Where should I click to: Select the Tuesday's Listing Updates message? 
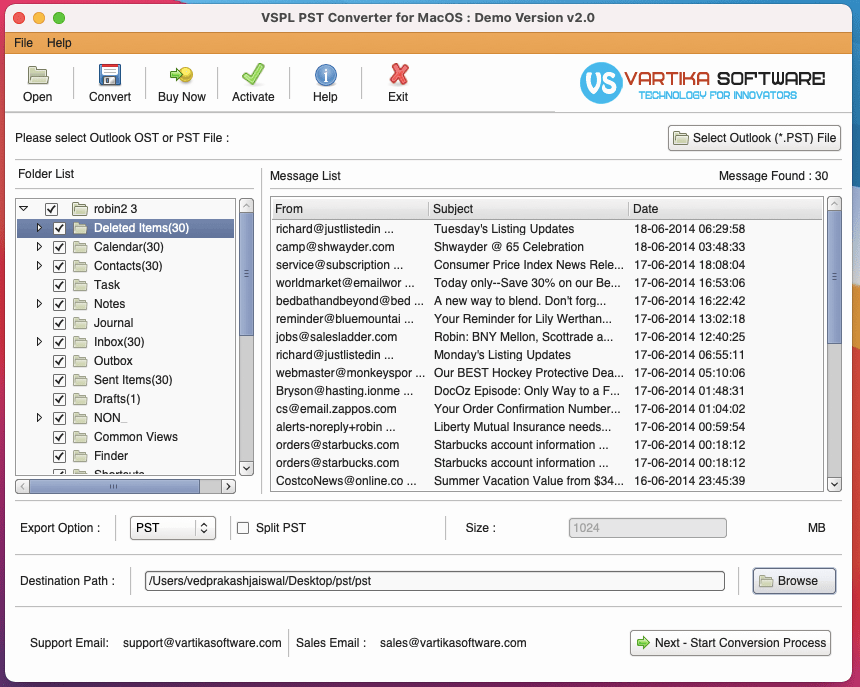(x=547, y=229)
